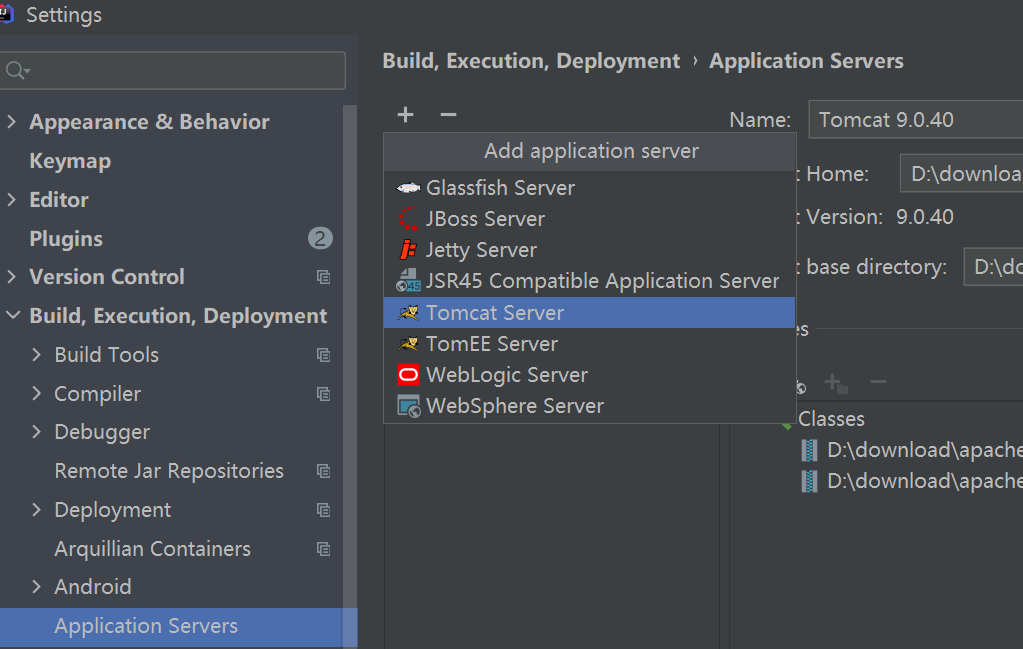Click the Version value 9.0.40
The width and height of the screenshot is (1023, 649).
point(924,217)
